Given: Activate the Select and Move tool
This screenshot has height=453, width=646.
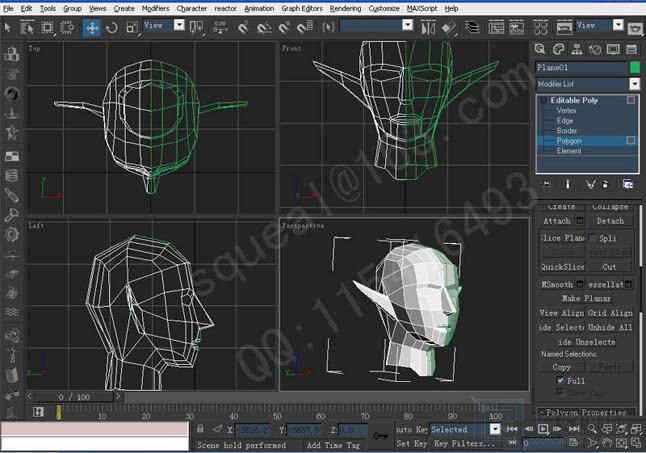Looking at the screenshot, I should [91, 28].
